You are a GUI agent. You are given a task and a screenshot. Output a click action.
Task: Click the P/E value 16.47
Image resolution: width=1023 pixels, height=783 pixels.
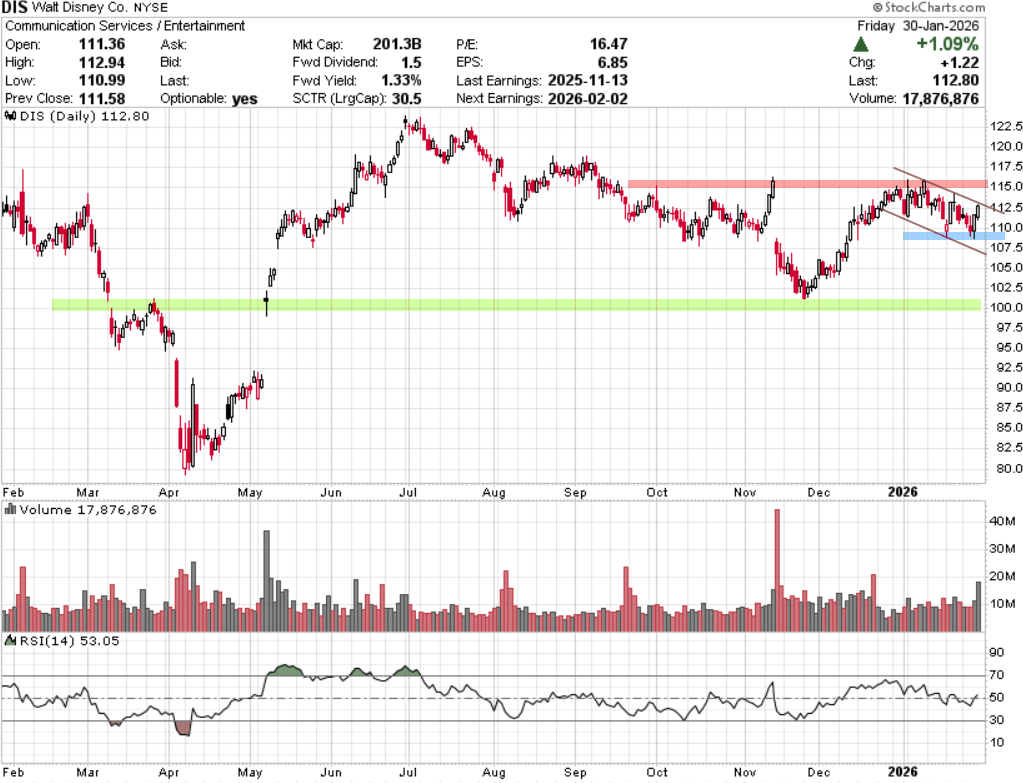click(x=609, y=44)
